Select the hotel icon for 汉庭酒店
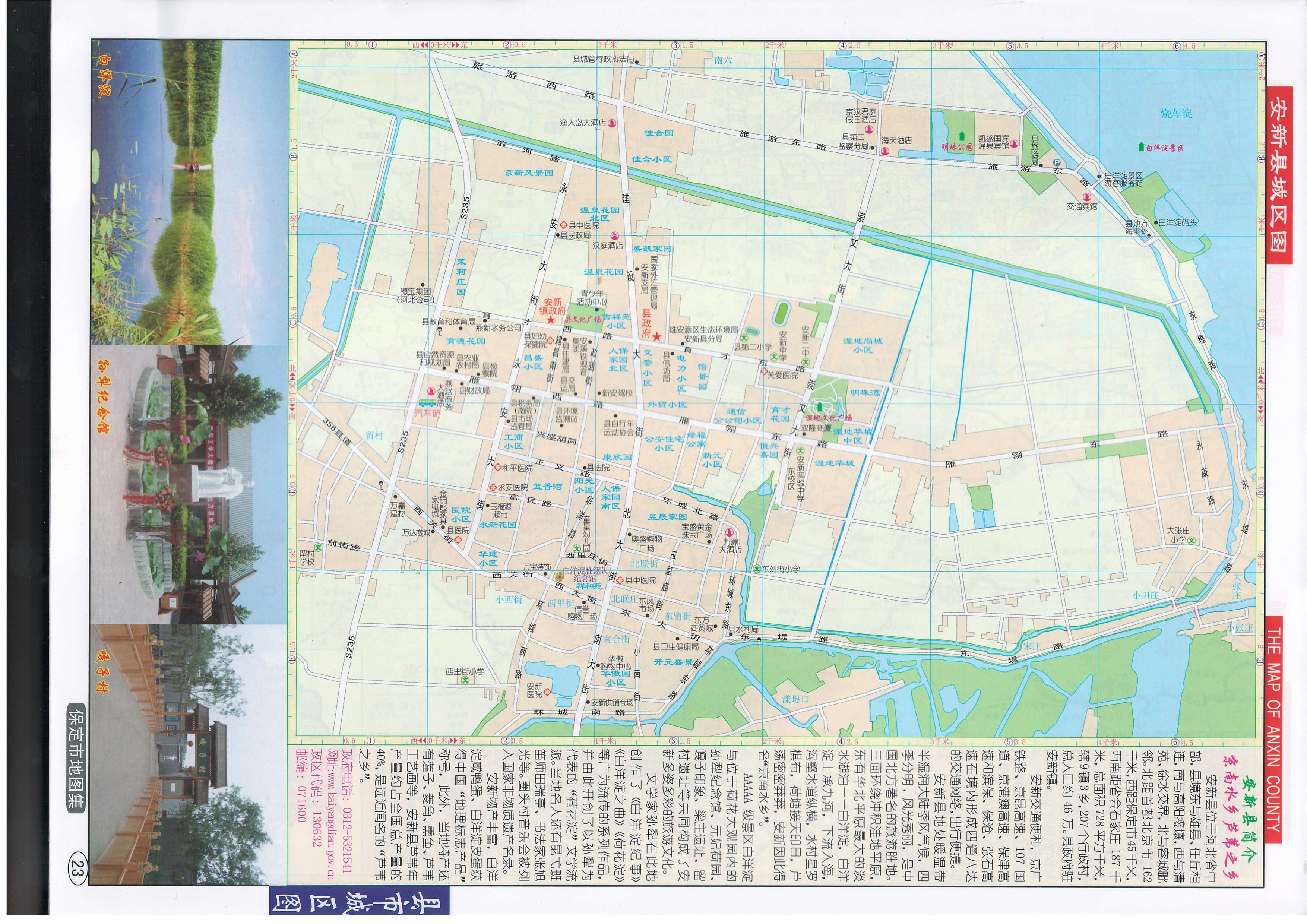Viewport: 1307px width, 924px height. tap(614, 236)
